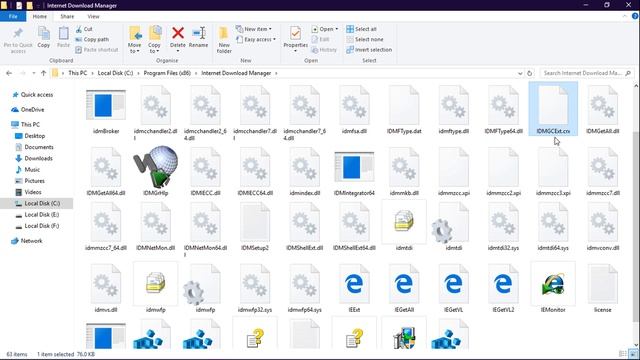Go up one folder level

(x=44, y=73)
